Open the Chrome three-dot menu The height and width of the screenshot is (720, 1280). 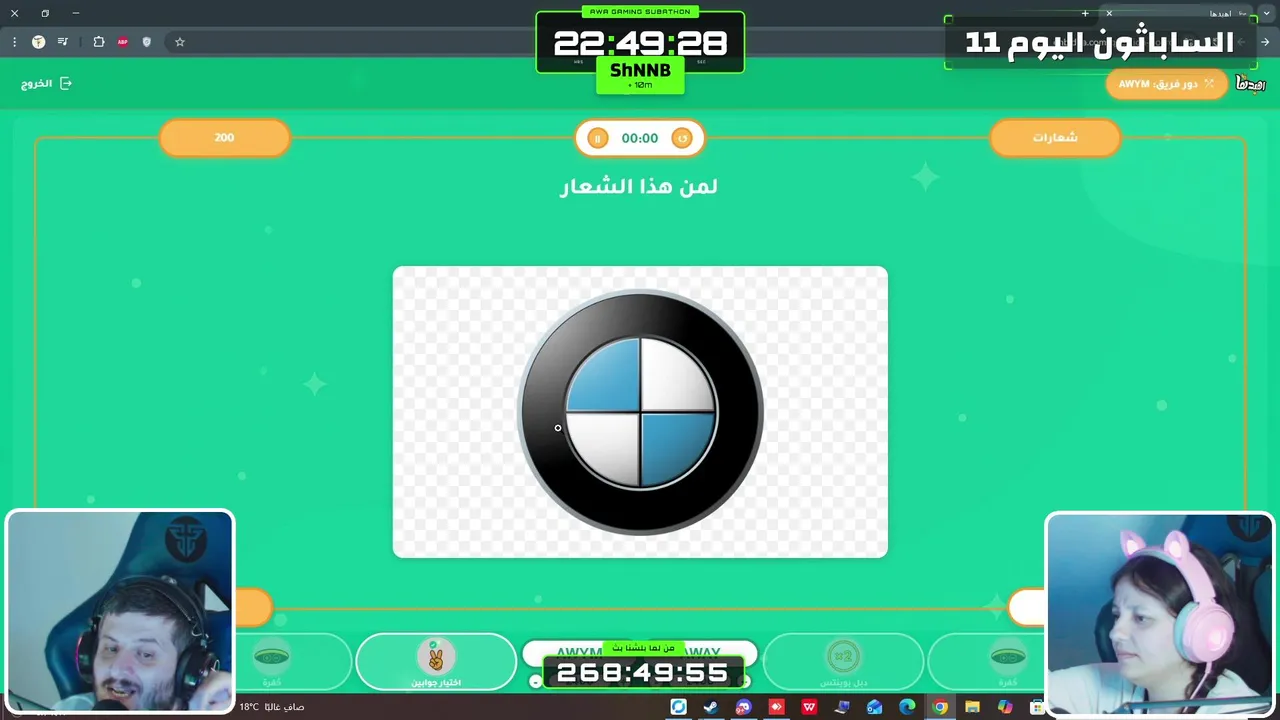(14, 42)
